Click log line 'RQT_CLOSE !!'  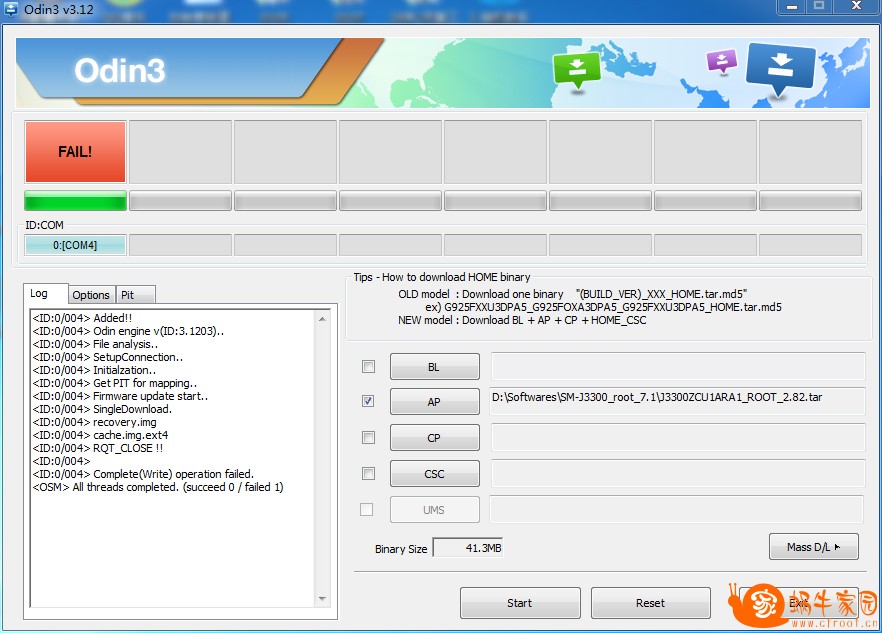click(98, 448)
